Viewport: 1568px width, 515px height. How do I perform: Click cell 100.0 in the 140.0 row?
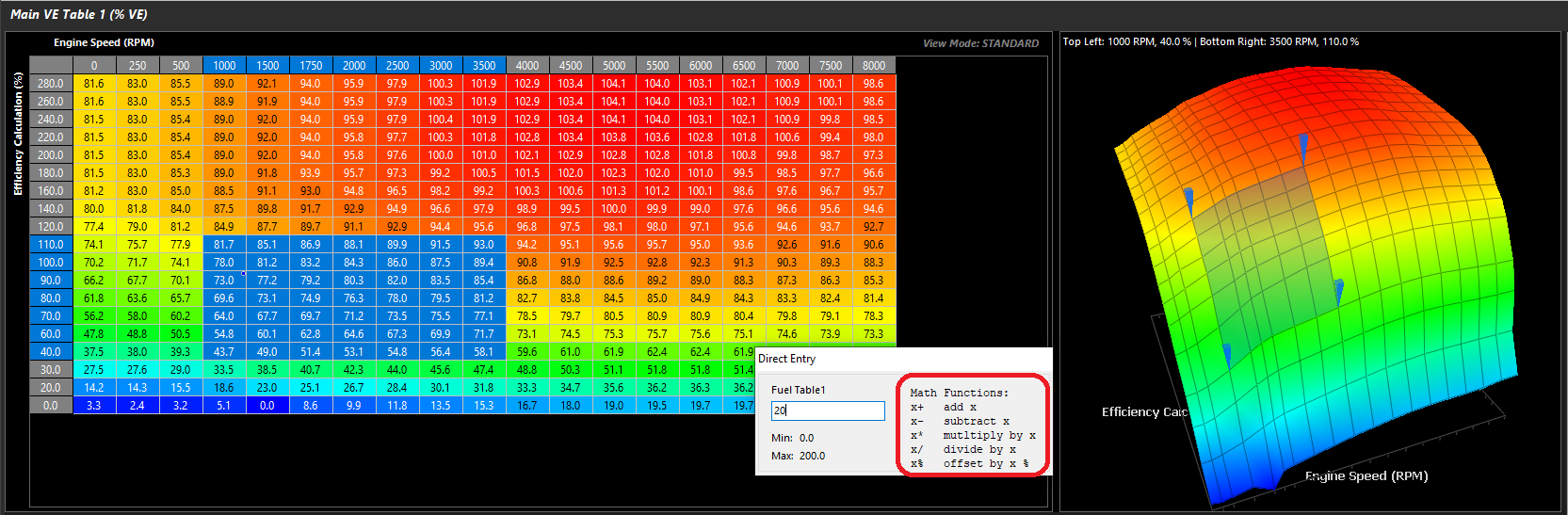coord(614,208)
